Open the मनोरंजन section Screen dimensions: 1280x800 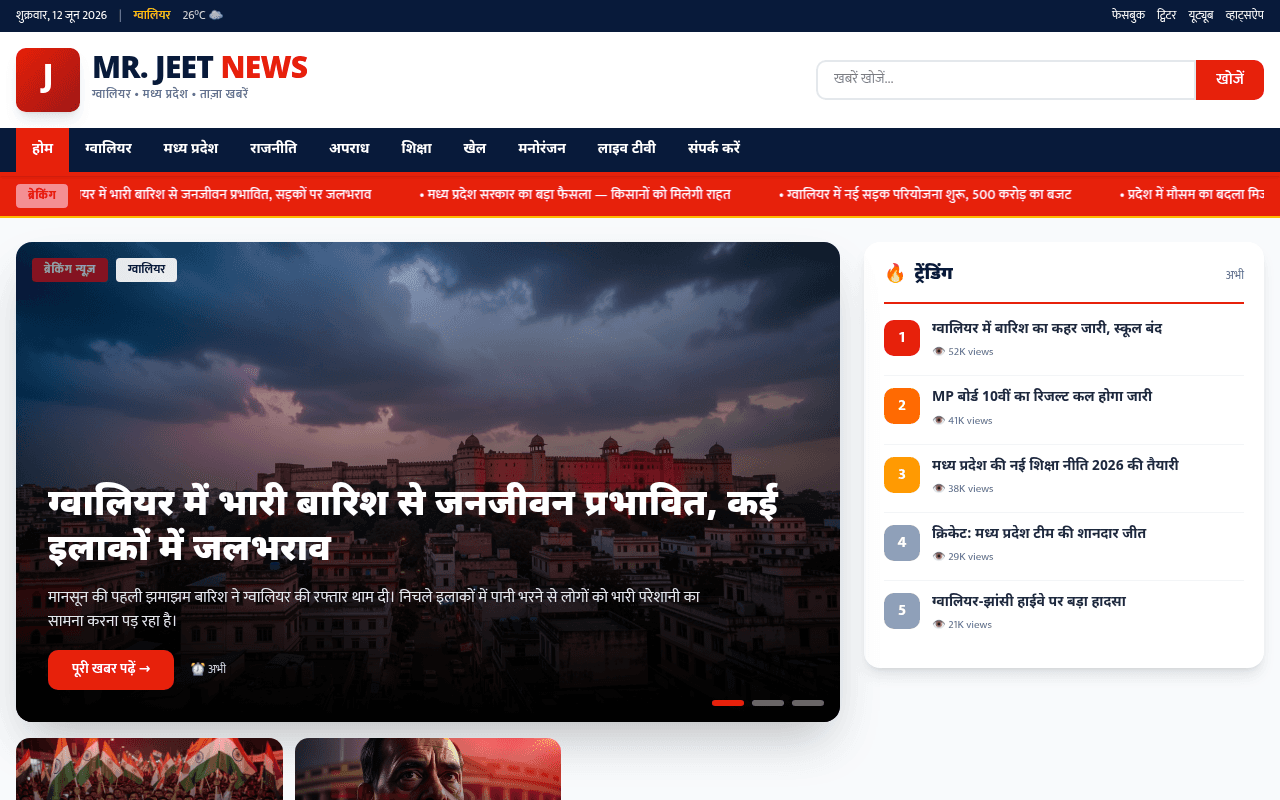(x=542, y=149)
